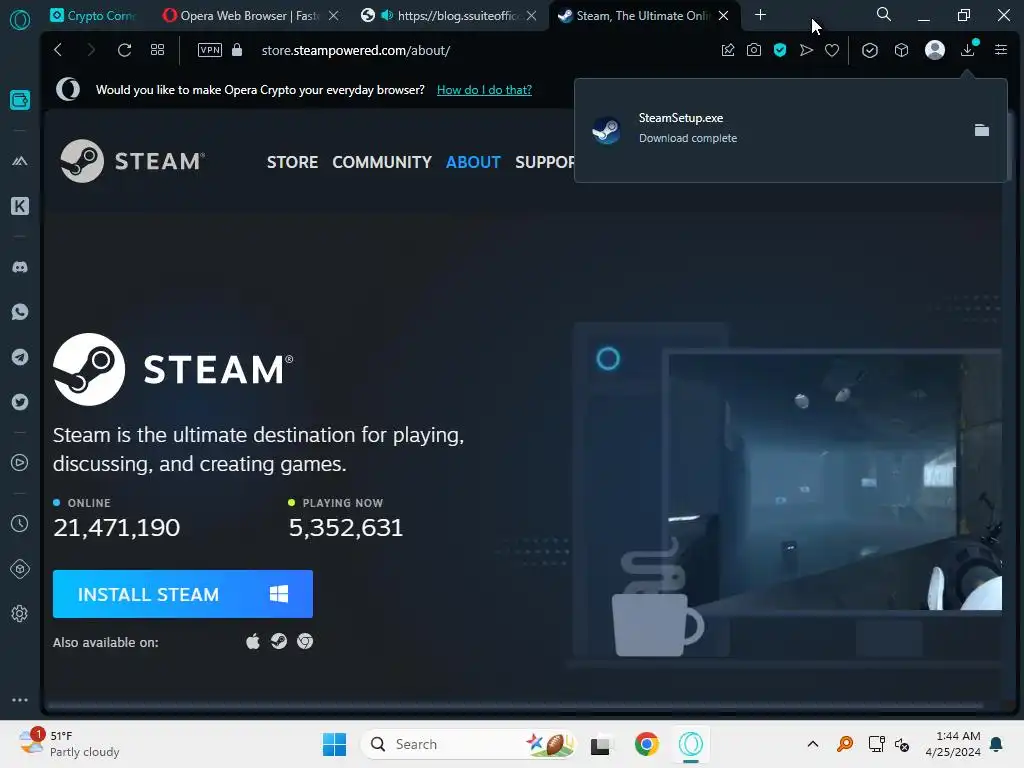1024x768 pixels.
Task: Open Chrome from the taskbar
Action: 647,744
